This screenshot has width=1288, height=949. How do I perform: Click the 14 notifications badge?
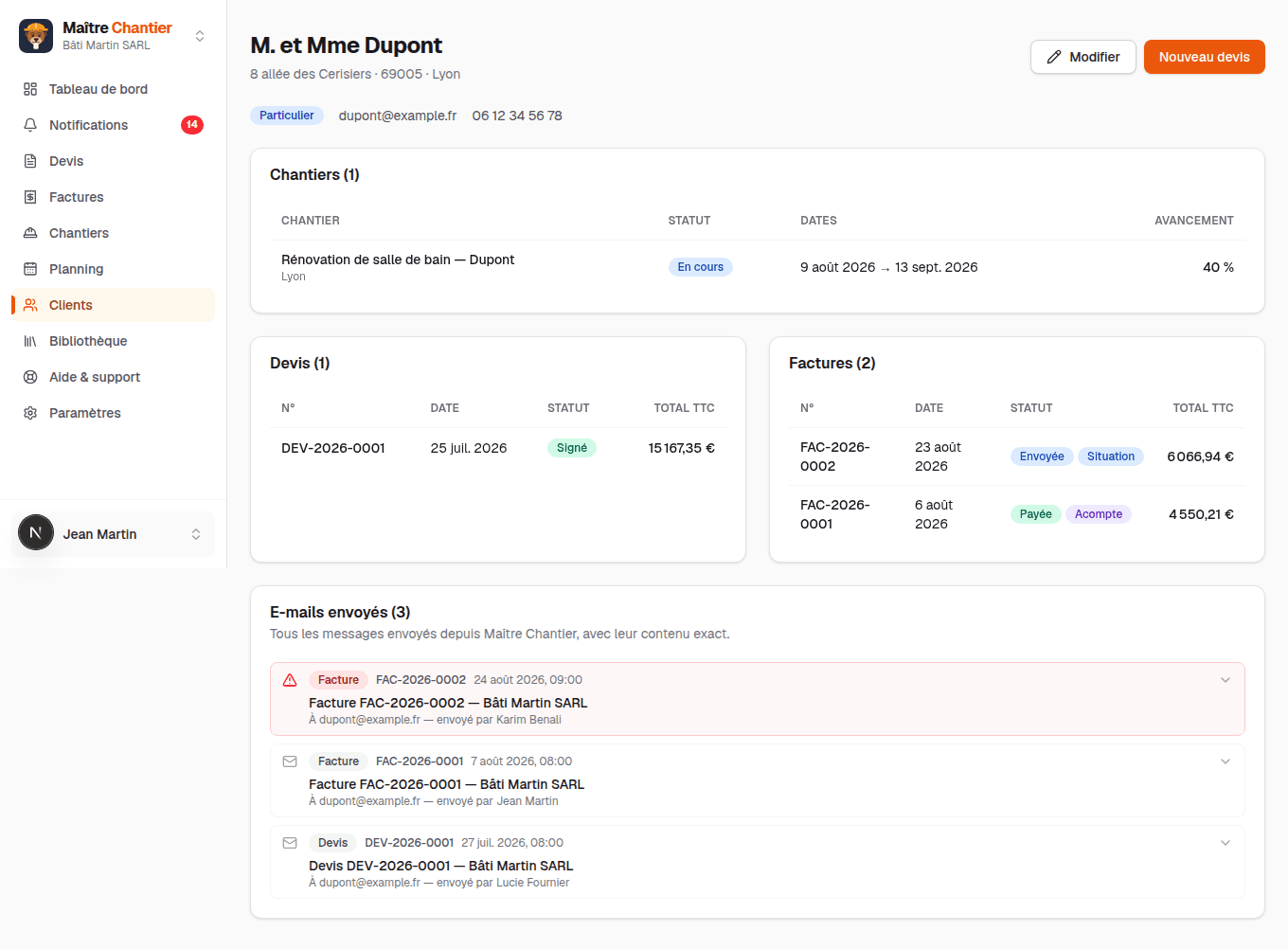pos(192,125)
